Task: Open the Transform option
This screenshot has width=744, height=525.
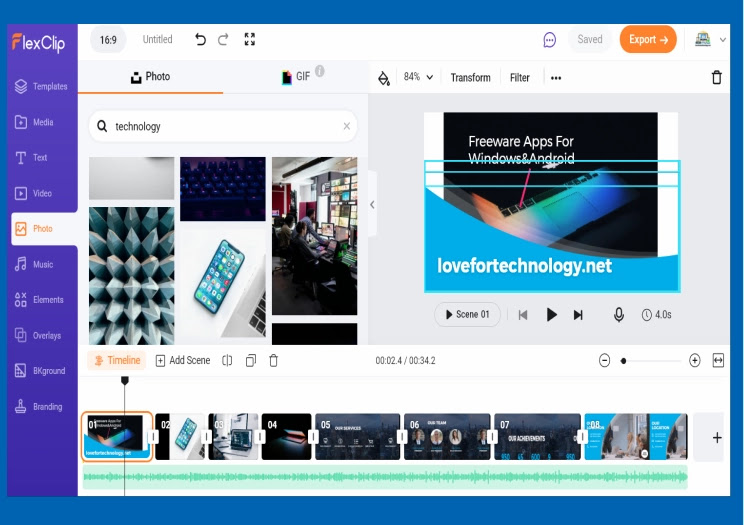Action: pyautogui.click(x=470, y=78)
